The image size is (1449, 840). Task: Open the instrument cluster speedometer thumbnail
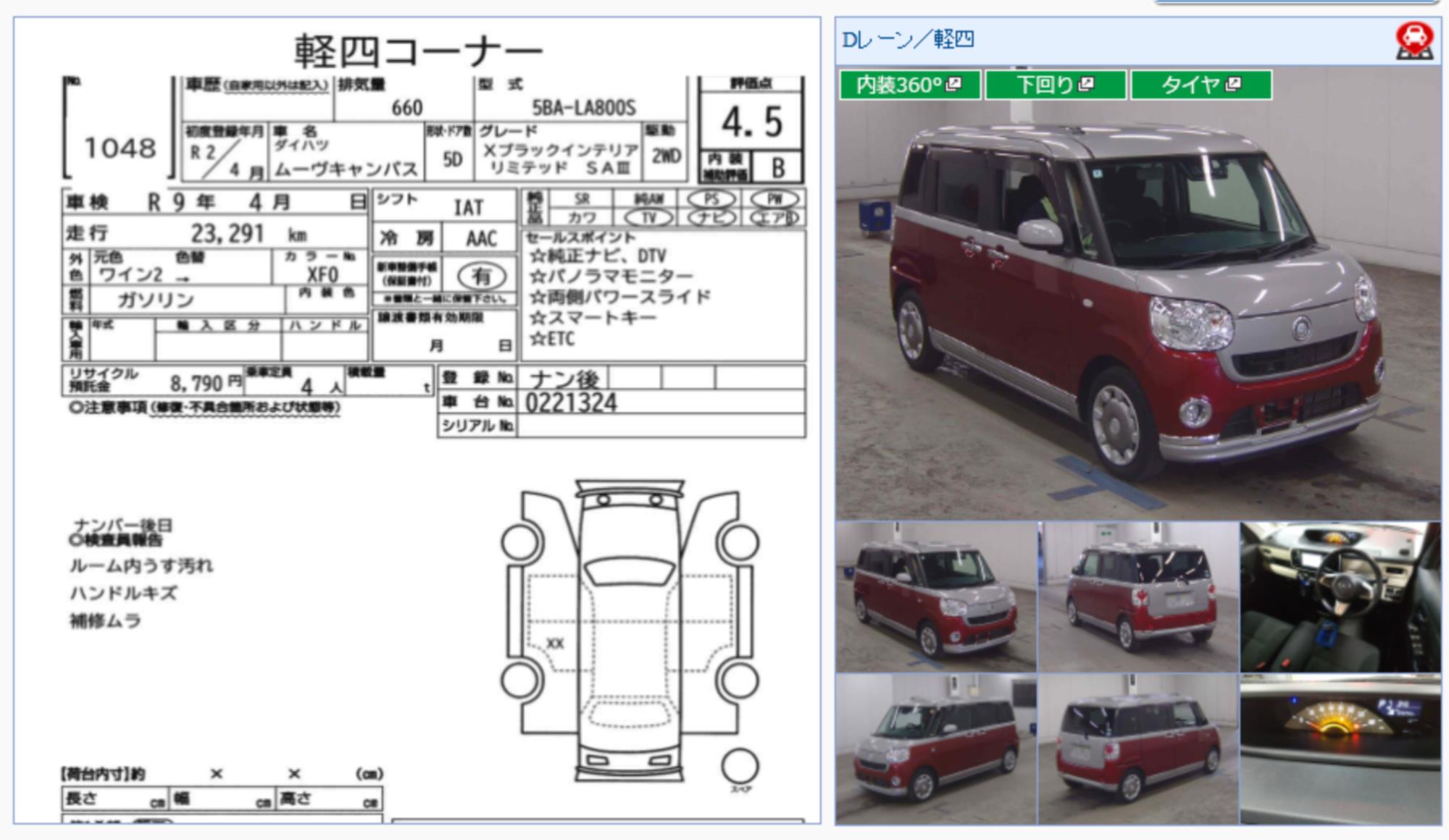pyautogui.click(x=1340, y=749)
